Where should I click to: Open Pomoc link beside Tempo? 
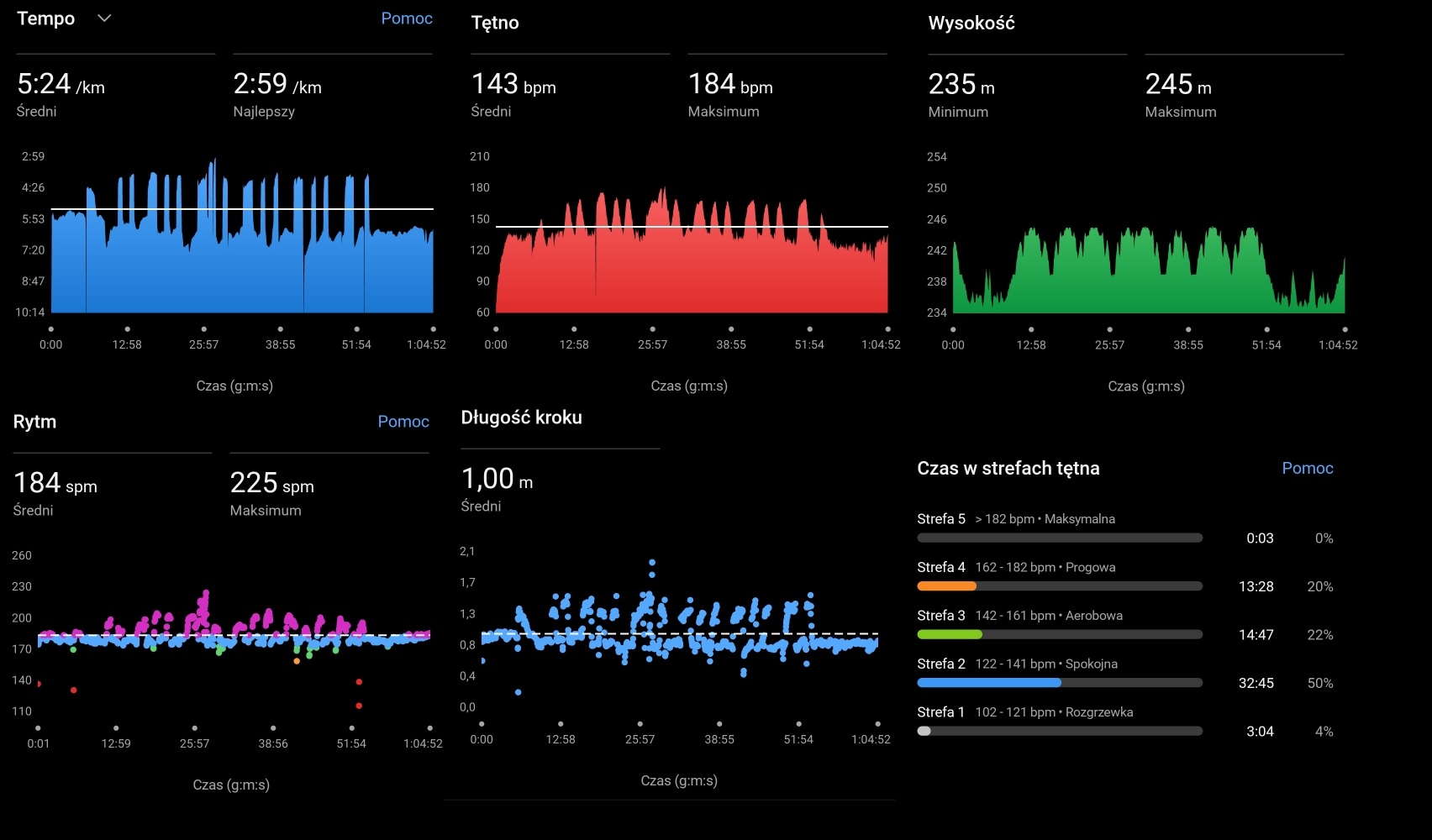click(x=407, y=18)
